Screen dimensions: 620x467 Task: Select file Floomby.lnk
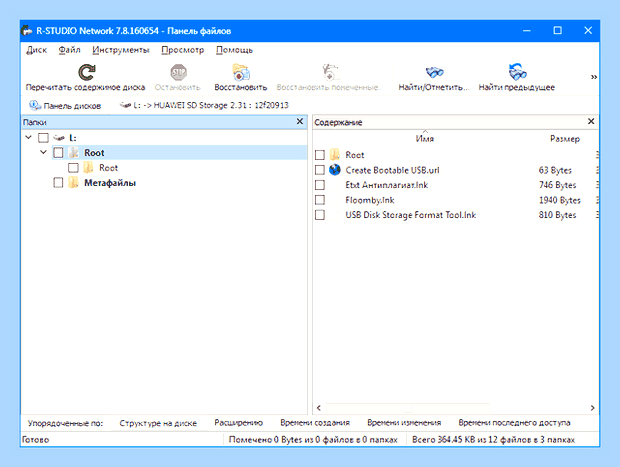click(x=370, y=200)
